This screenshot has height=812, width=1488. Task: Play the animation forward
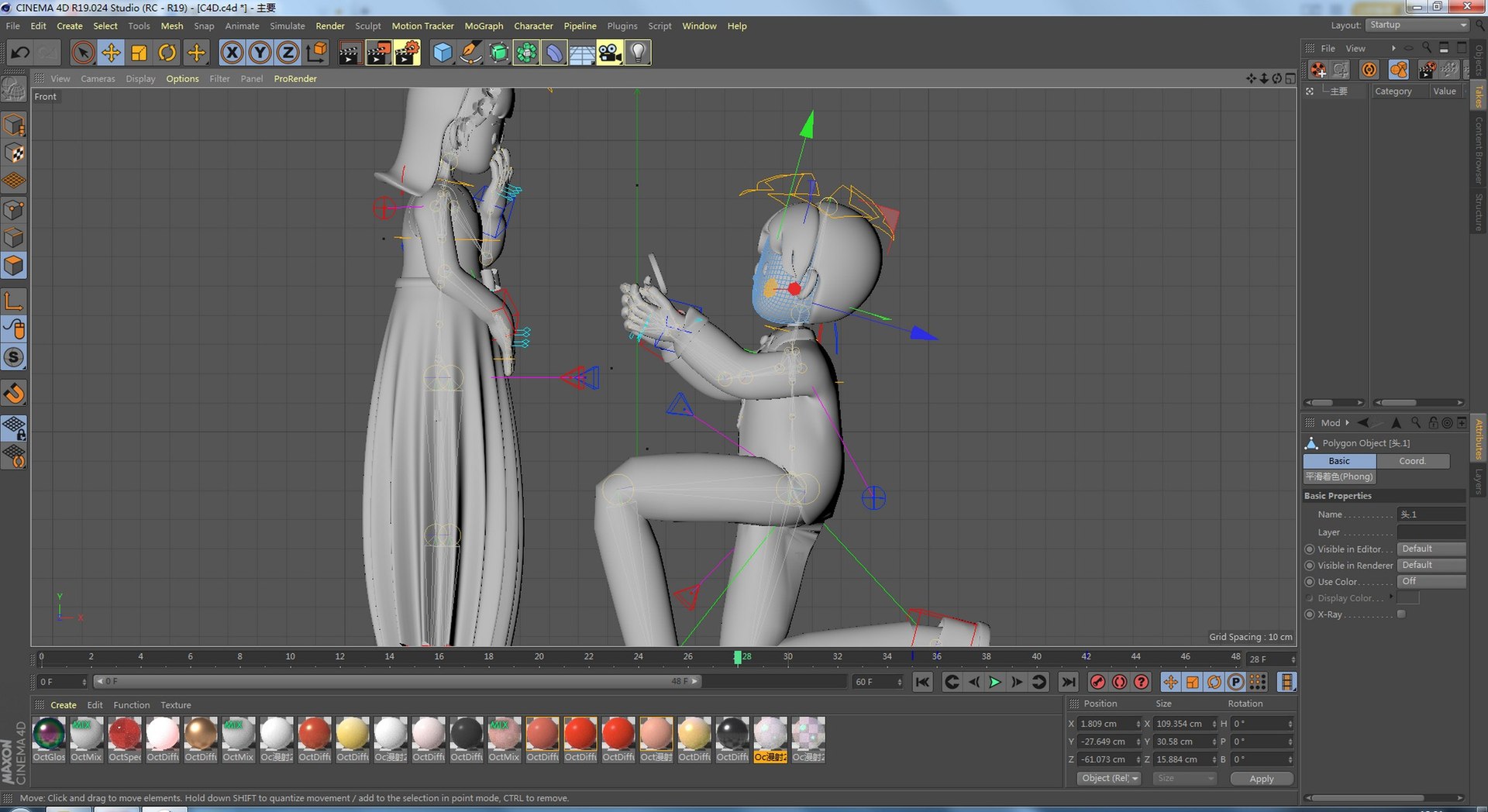[x=995, y=682]
